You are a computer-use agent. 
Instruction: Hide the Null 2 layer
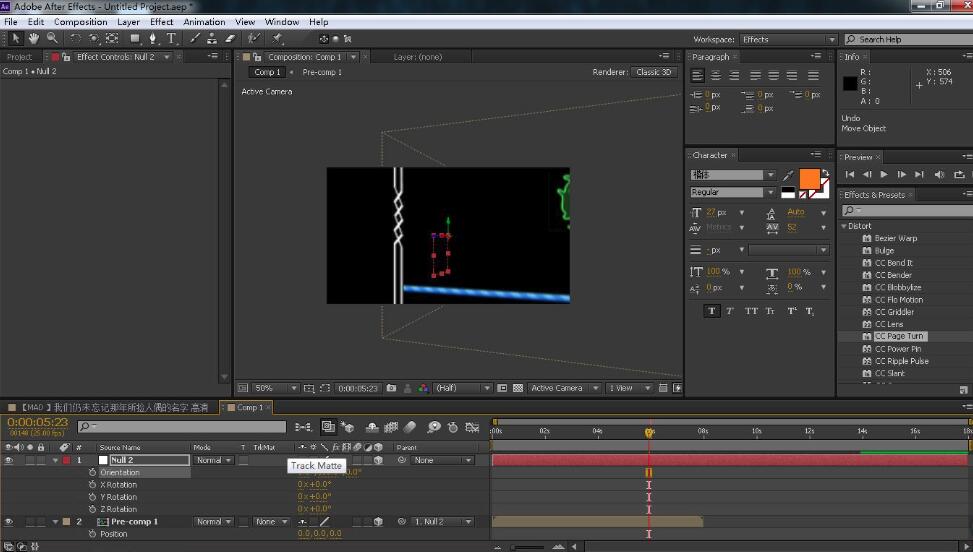pyautogui.click(x=9, y=461)
